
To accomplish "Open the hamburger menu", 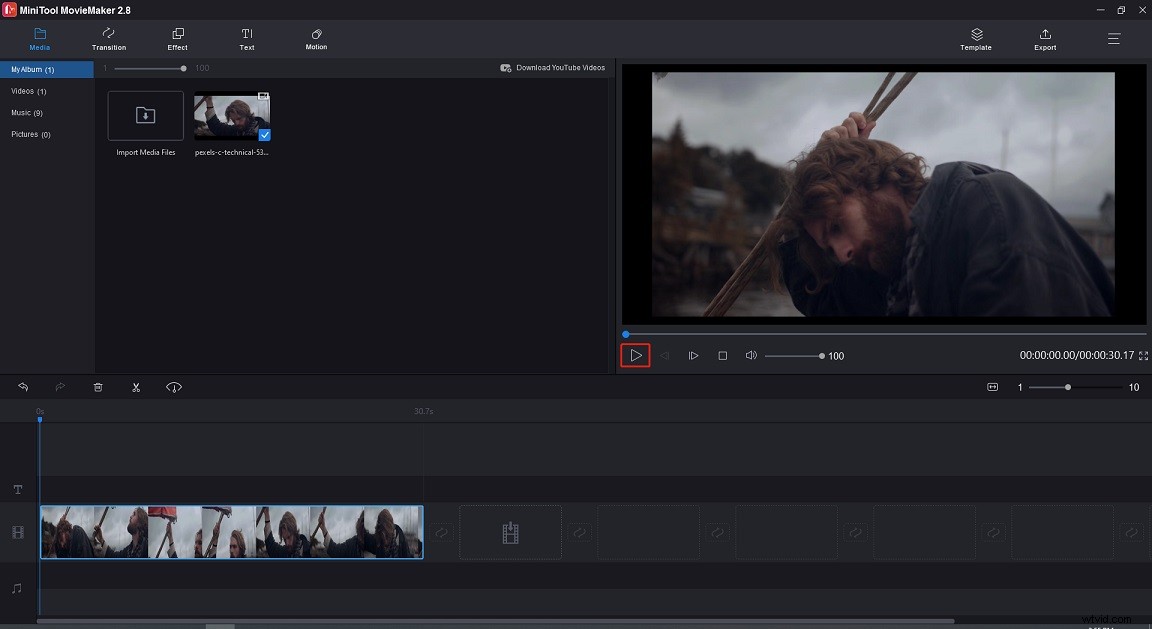I will point(1114,39).
